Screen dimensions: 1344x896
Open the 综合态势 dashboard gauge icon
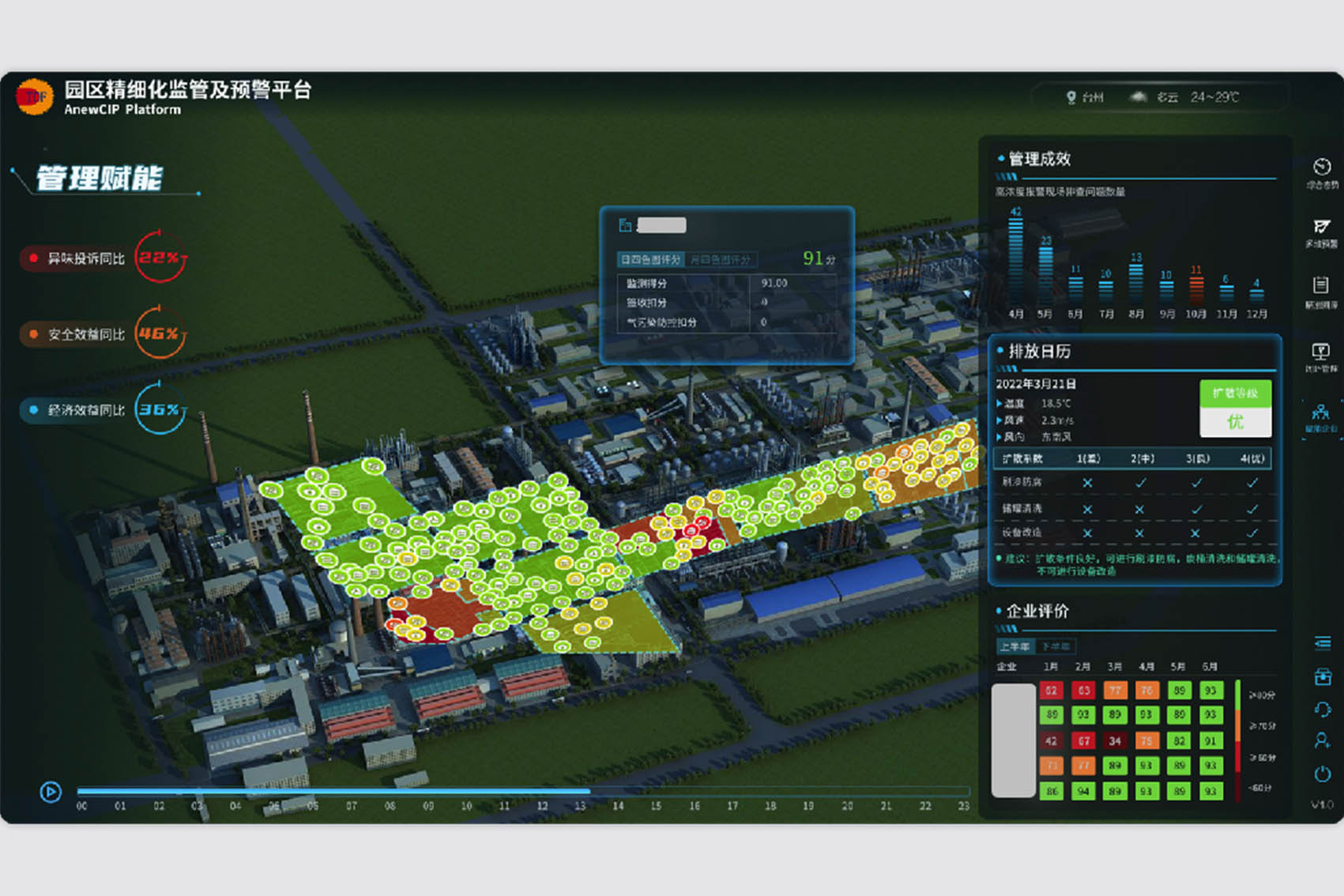(x=1322, y=168)
